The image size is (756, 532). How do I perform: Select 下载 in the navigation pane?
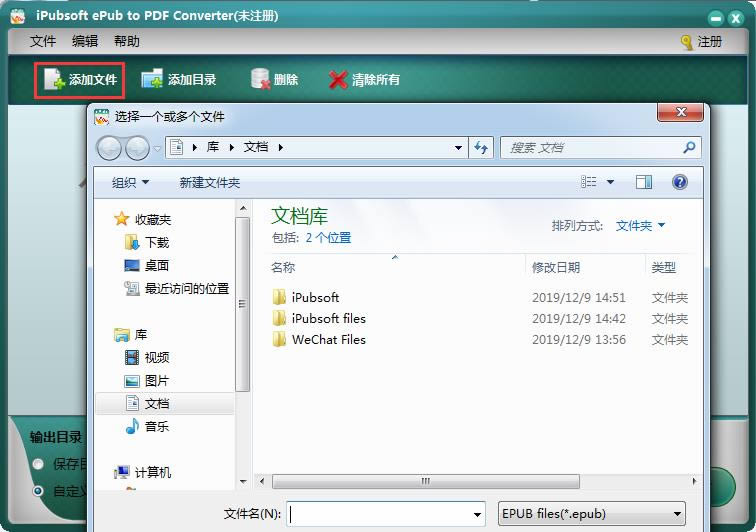pos(147,242)
